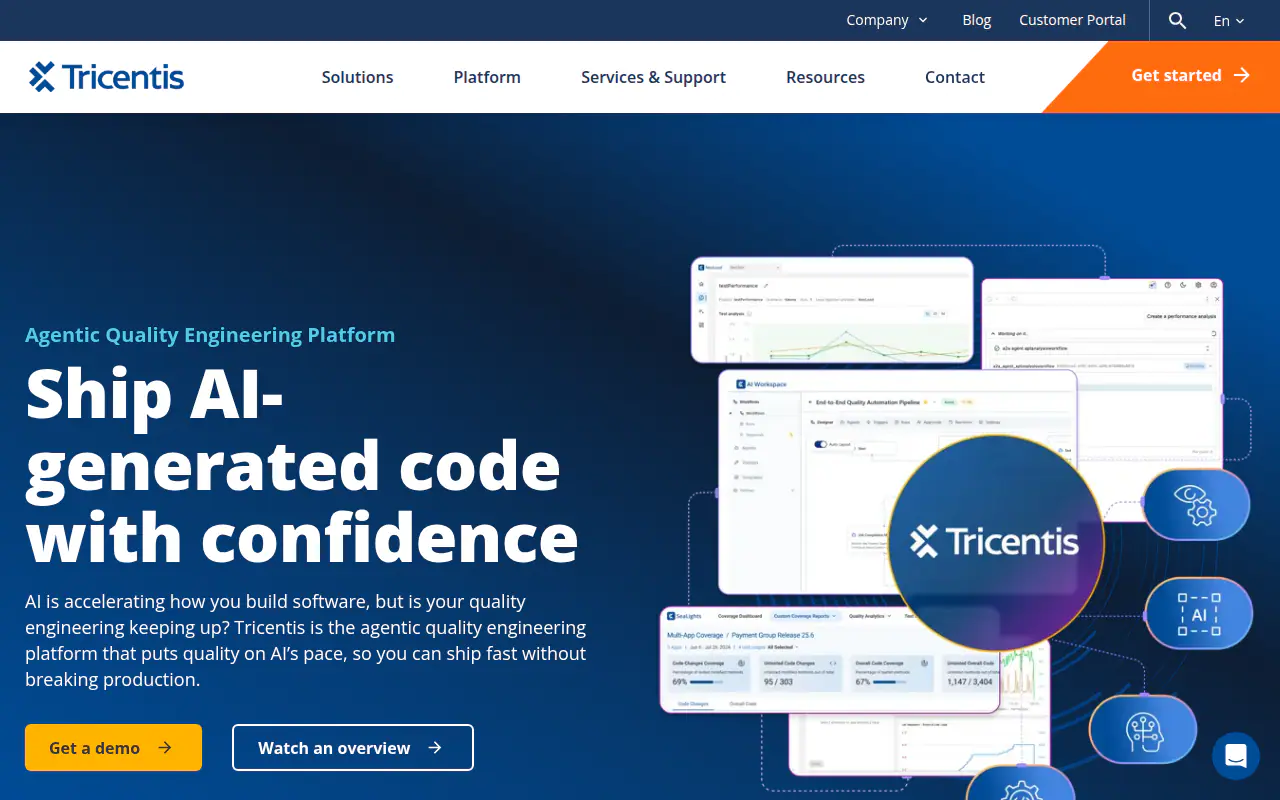Click the brain icon badge in illustration
The height and width of the screenshot is (800, 1280).
coord(1143,730)
